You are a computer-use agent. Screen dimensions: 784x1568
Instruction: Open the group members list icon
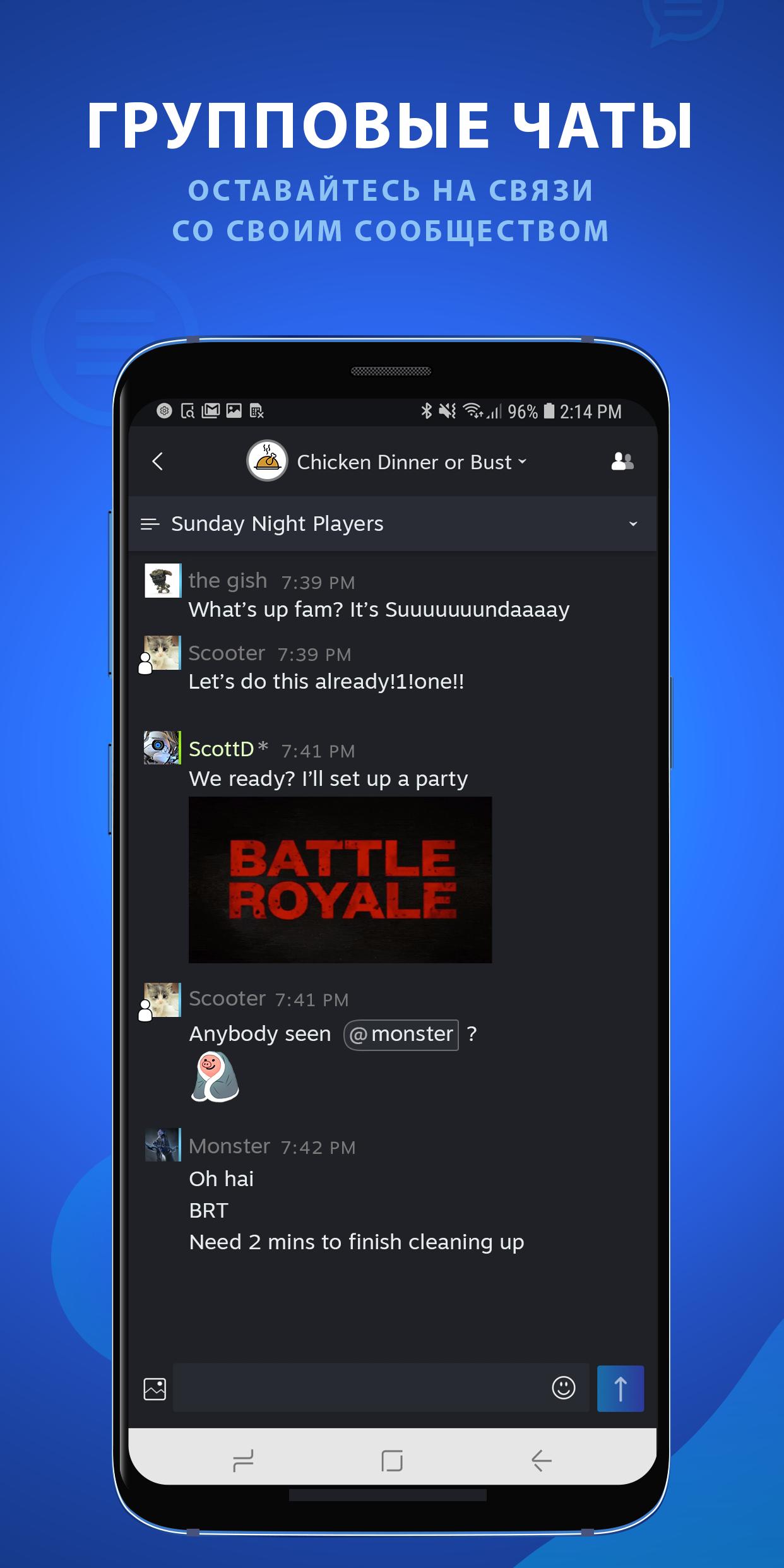tap(622, 461)
